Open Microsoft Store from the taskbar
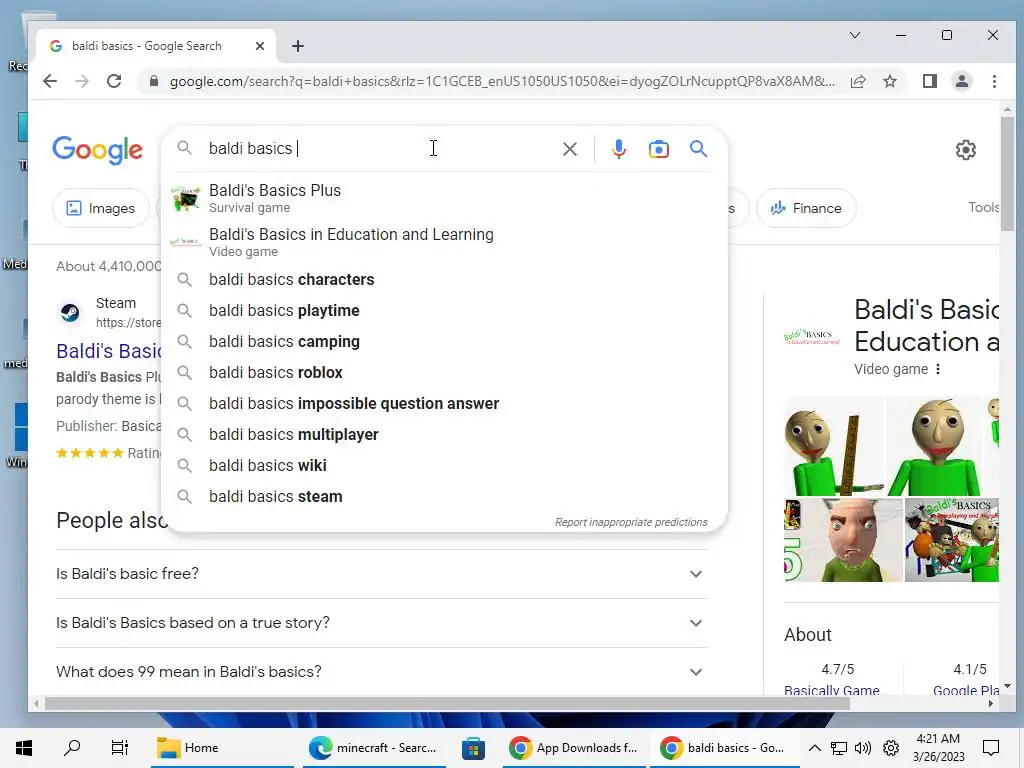 coord(473,748)
